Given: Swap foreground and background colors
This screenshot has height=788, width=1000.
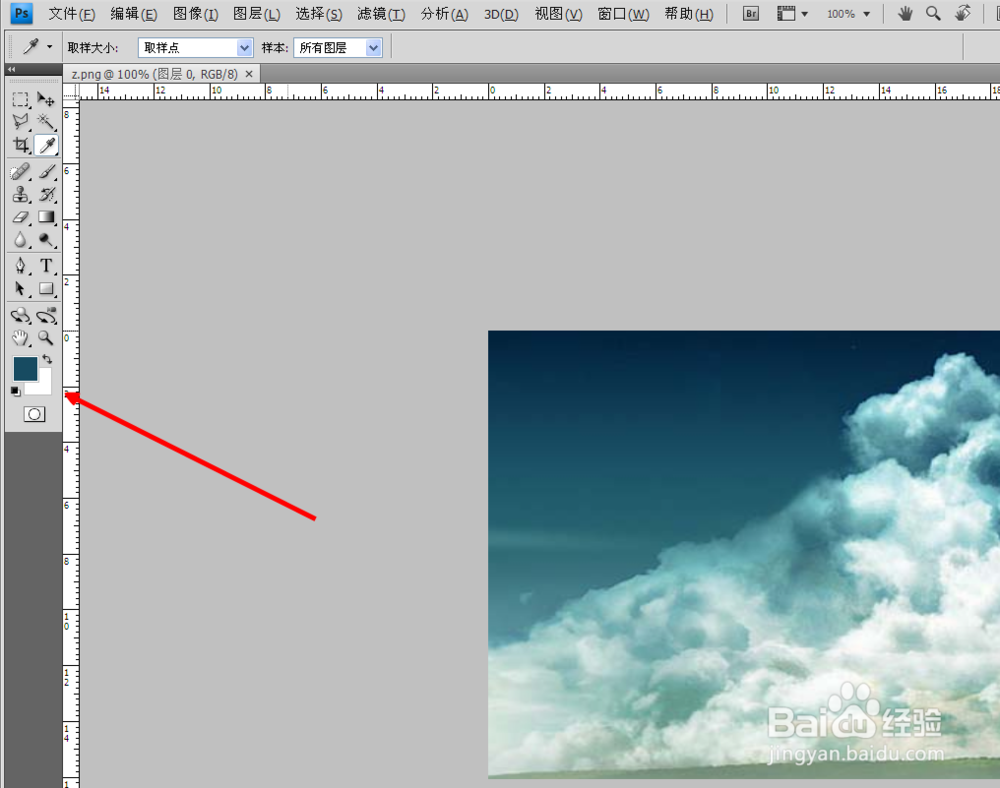Looking at the screenshot, I should click(47, 360).
